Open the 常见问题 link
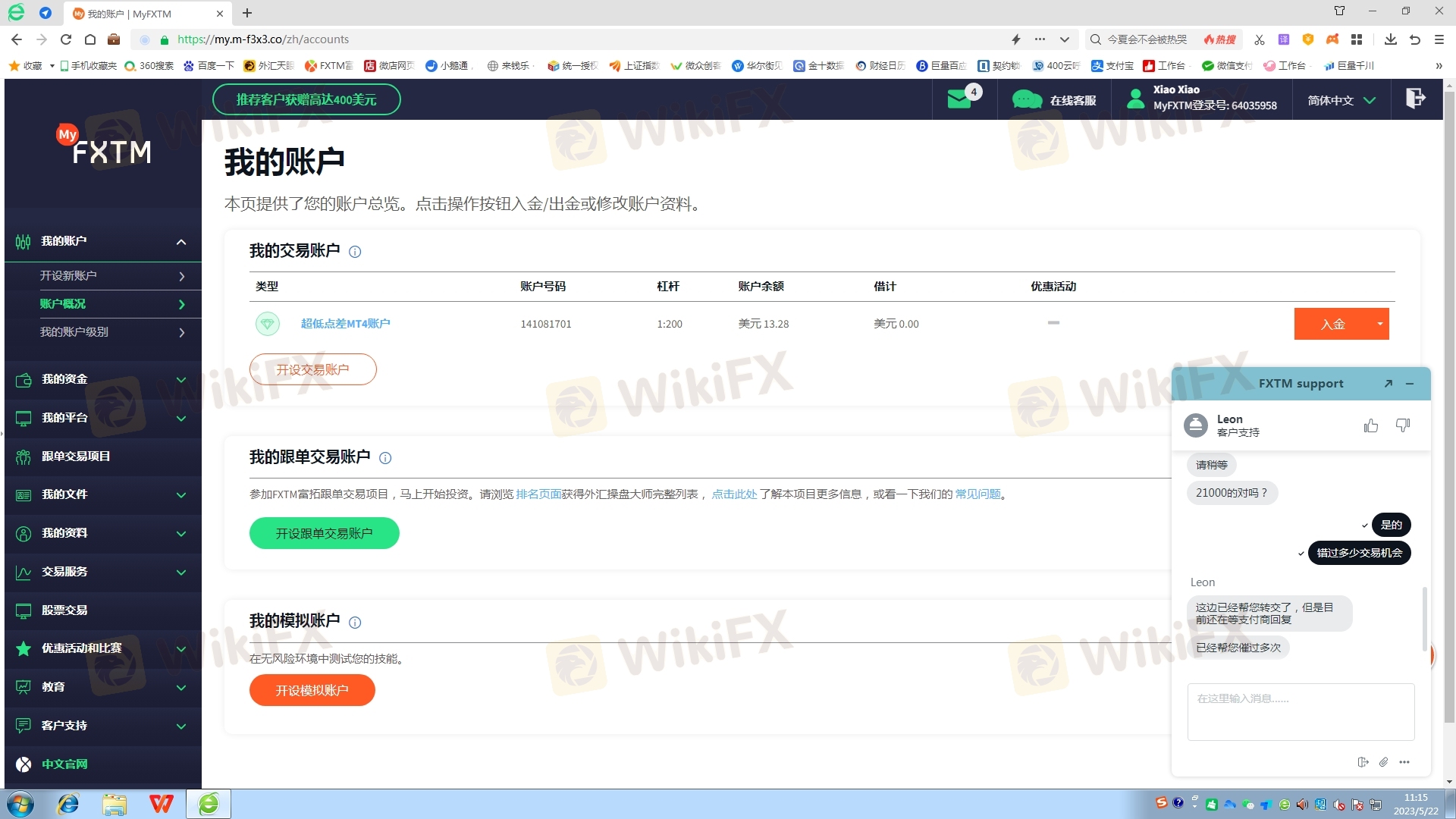 (x=977, y=494)
